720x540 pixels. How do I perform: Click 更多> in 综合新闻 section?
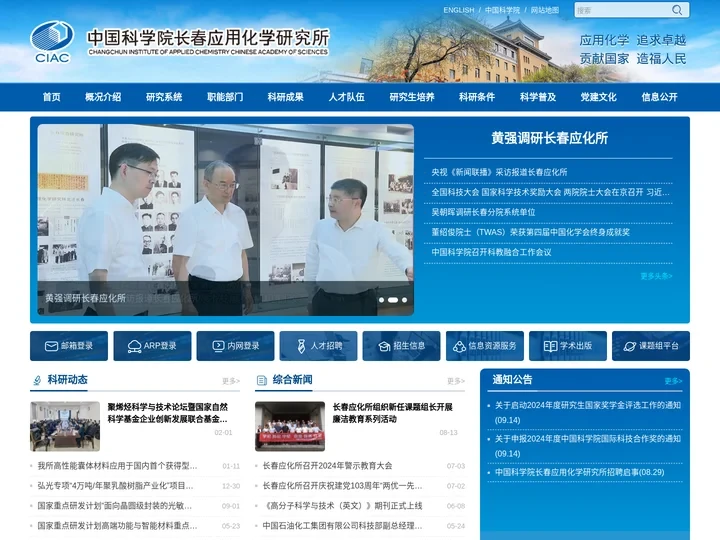tap(456, 381)
